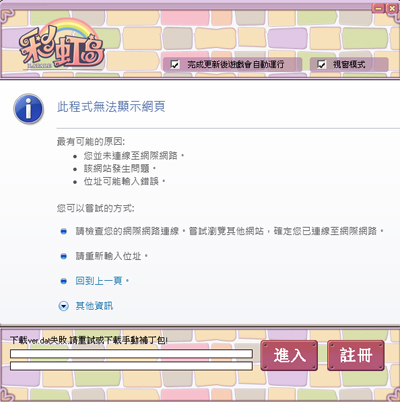Image resolution: width=400 pixels, height=402 pixels.
Task: Minimize the launcher with the top-right minus icon
Action: pos(379,8)
